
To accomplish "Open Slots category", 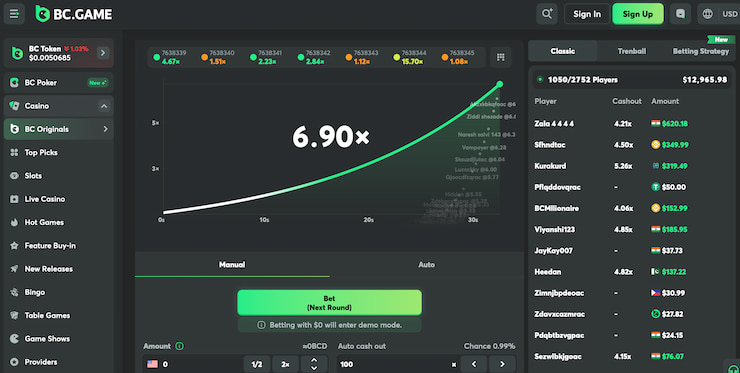I will tap(59, 176).
